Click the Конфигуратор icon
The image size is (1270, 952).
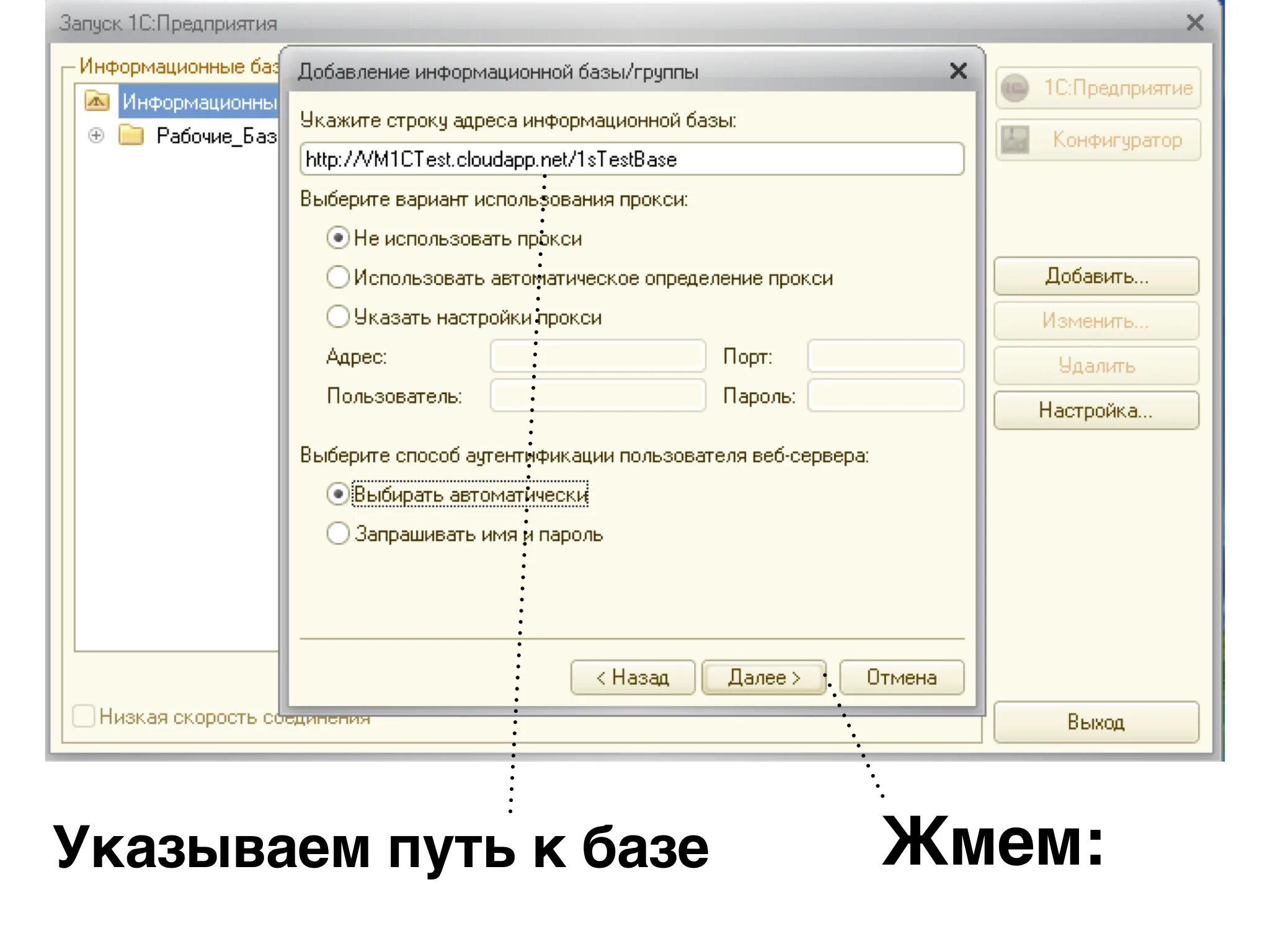click(1015, 140)
